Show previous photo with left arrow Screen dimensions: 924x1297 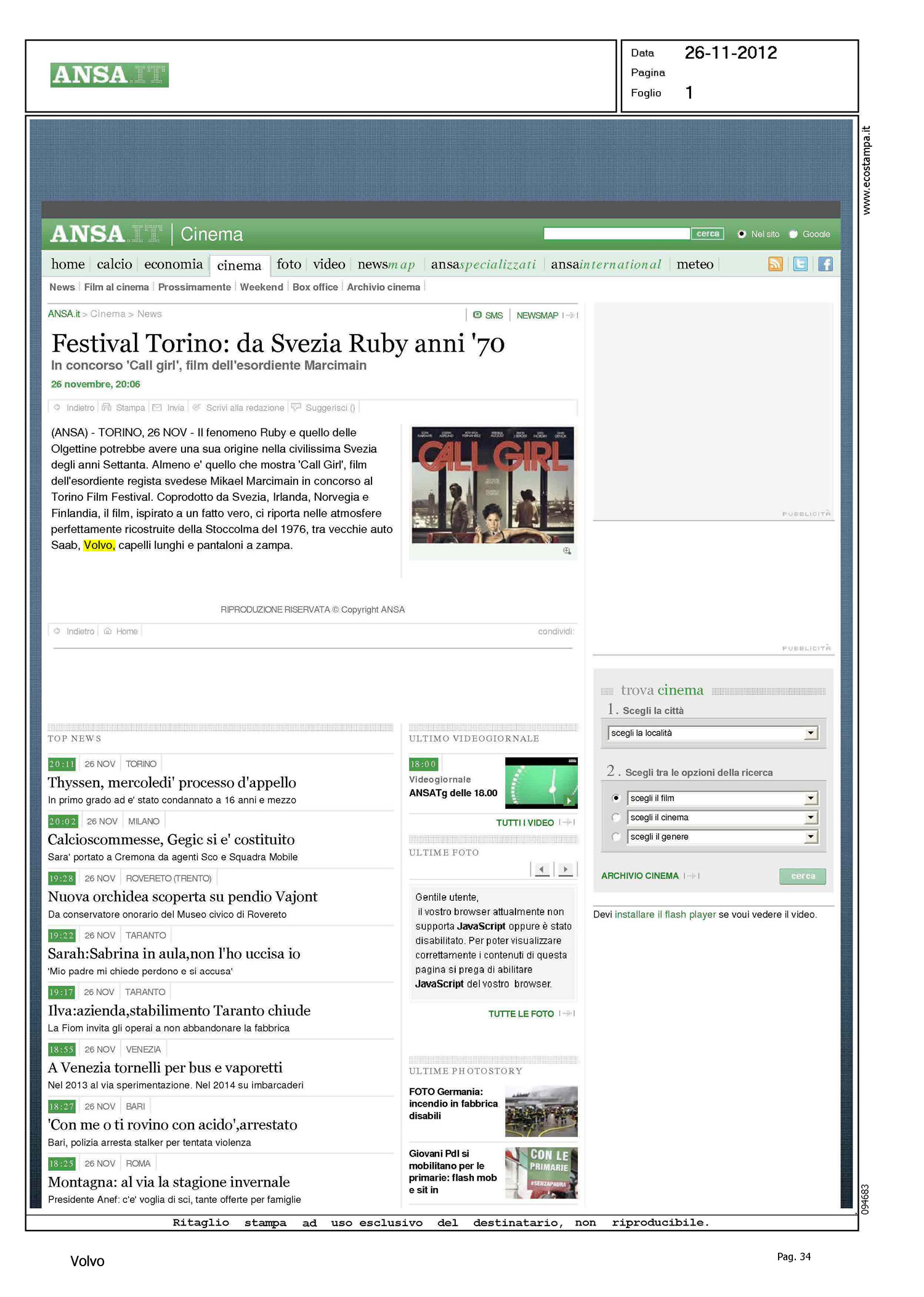click(541, 869)
